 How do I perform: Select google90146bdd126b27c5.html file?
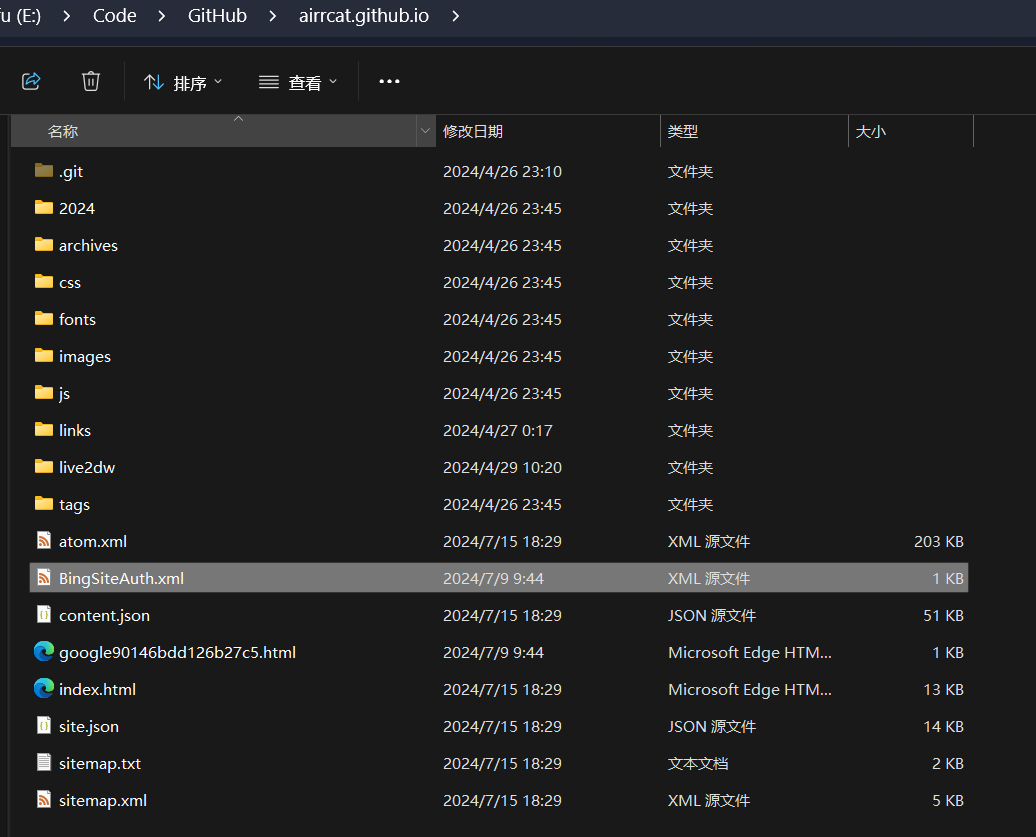tap(177, 652)
